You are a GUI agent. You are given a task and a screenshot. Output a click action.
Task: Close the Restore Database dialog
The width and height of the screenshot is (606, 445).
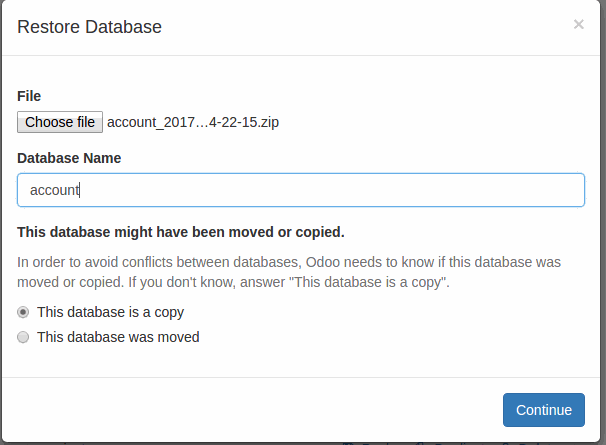point(578,25)
